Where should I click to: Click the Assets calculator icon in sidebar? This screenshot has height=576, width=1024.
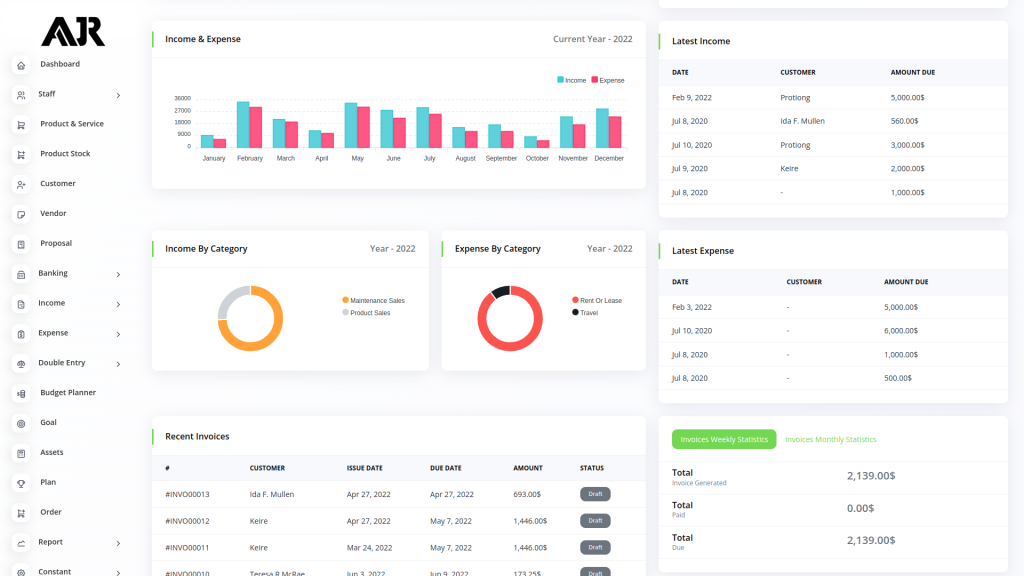click(x=21, y=454)
